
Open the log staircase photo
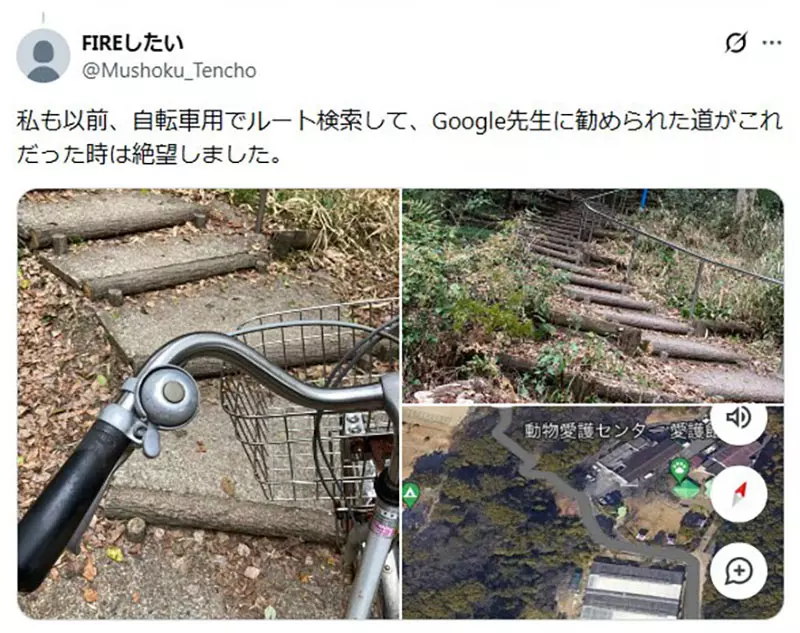[593, 295]
